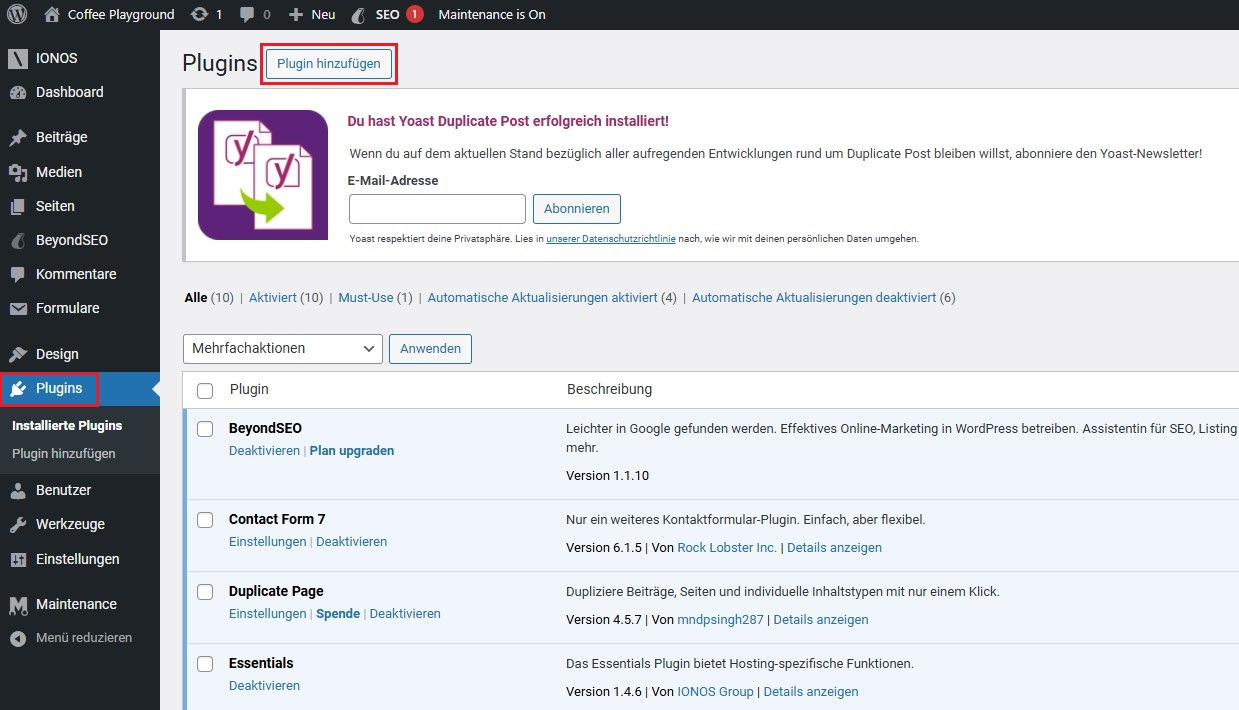
Task: Deactivate the Duplicate Page plugin
Action: pyautogui.click(x=405, y=613)
